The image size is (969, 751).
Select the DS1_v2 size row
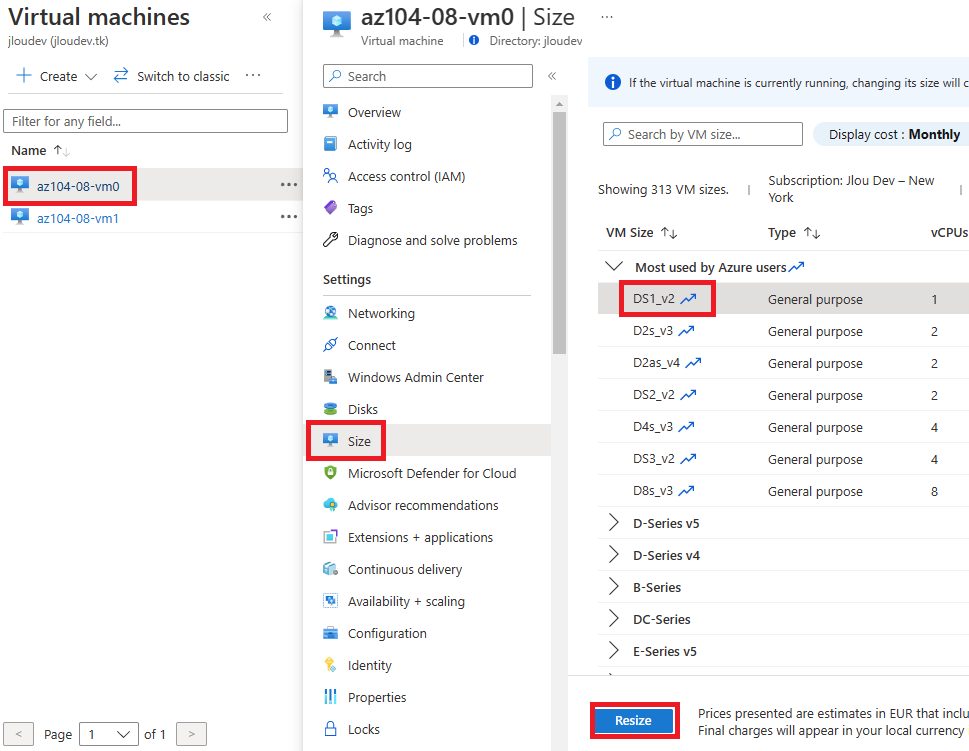(x=783, y=299)
